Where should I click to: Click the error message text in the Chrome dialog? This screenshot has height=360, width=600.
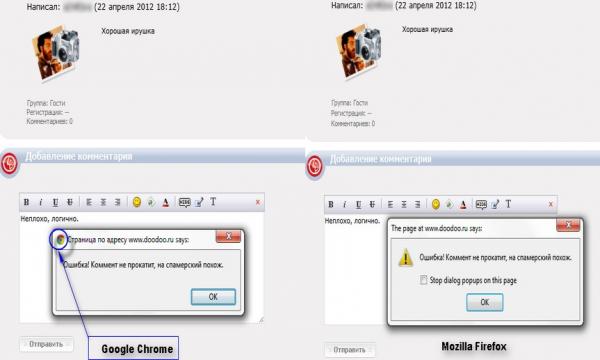[143, 265]
